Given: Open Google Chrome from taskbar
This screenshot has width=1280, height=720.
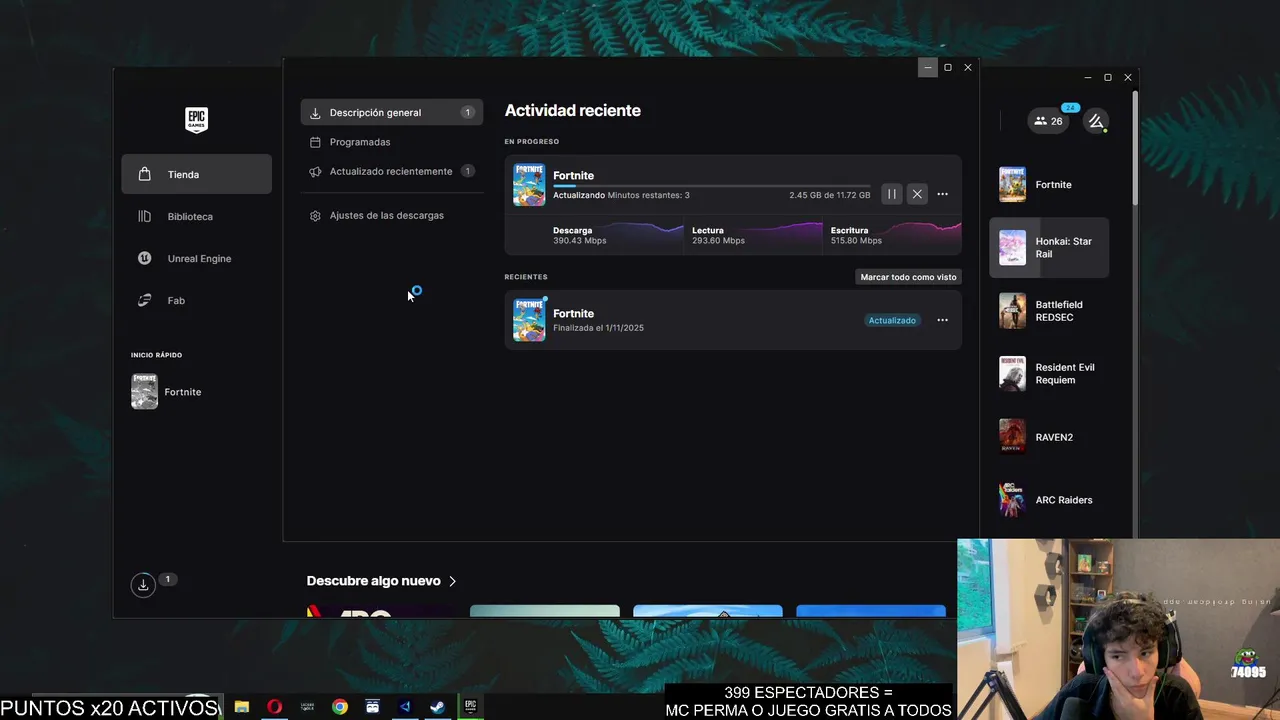Looking at the screenshot, I should click(x=340, y=706).
